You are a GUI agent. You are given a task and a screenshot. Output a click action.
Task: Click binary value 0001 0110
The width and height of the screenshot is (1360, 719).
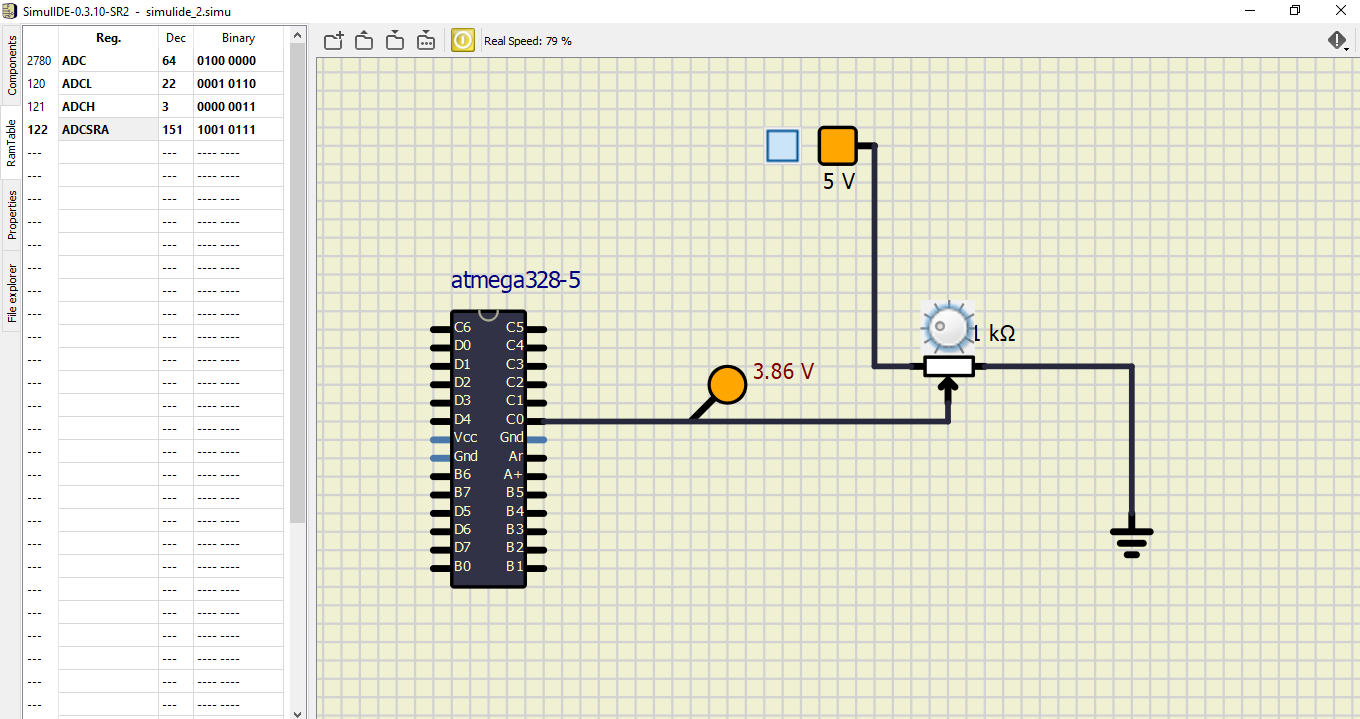click(x=238, y=84)
